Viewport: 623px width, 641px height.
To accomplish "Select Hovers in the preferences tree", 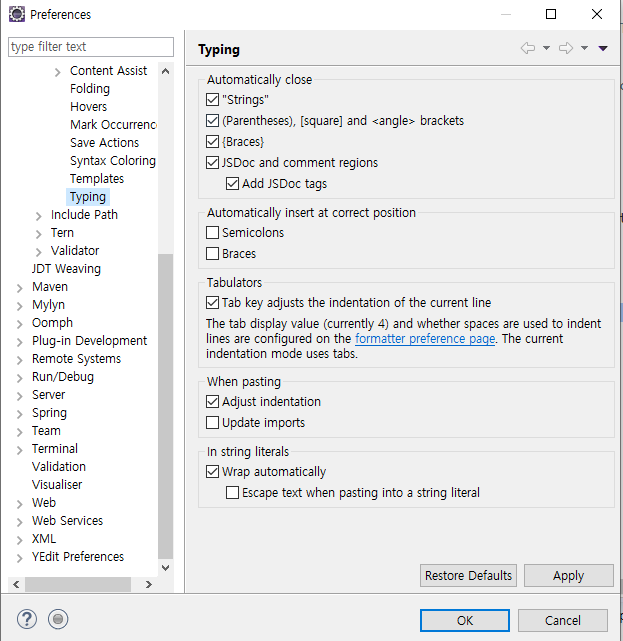I will click(x=88, y=107).
